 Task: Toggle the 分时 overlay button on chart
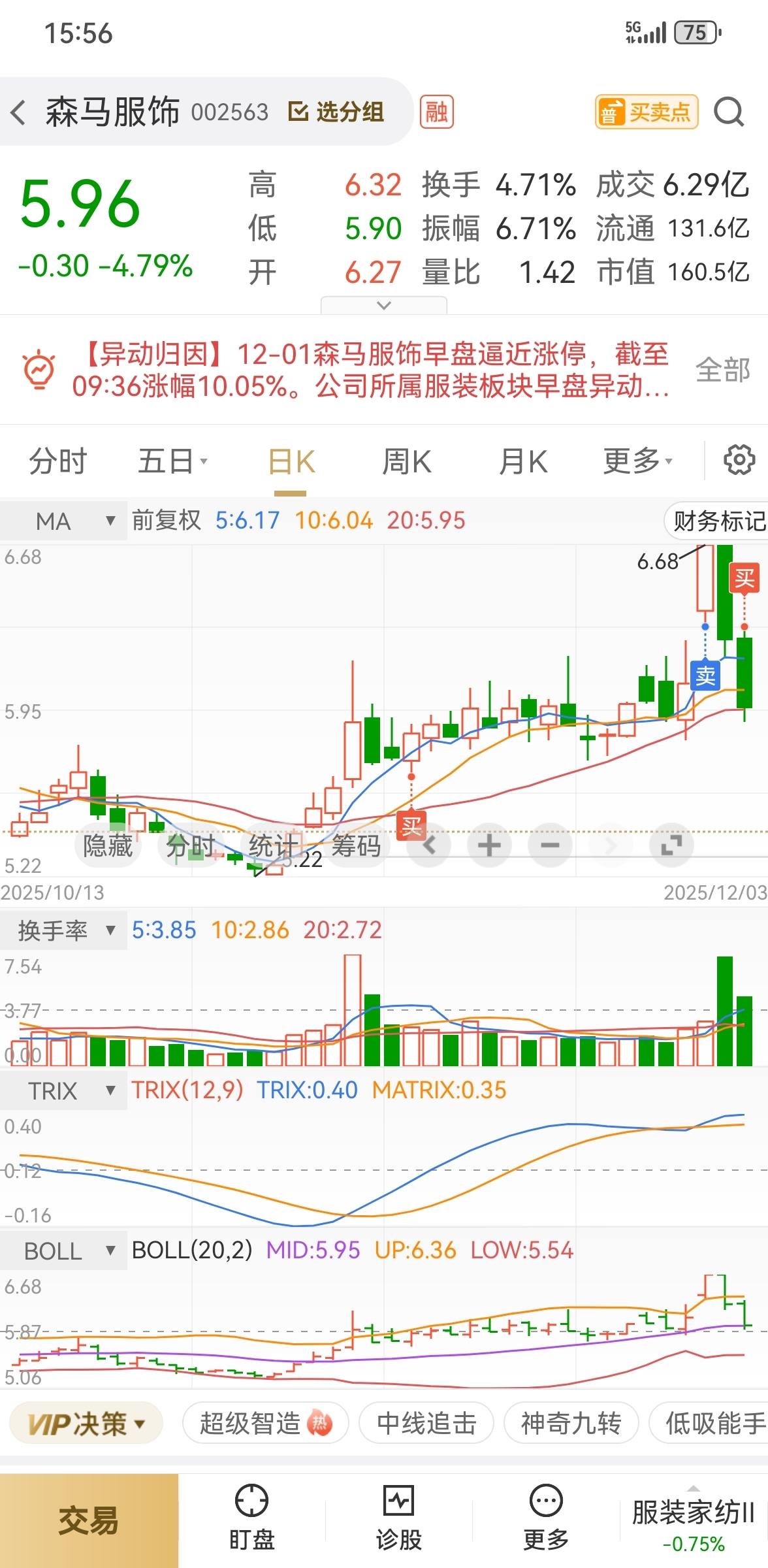190,845
